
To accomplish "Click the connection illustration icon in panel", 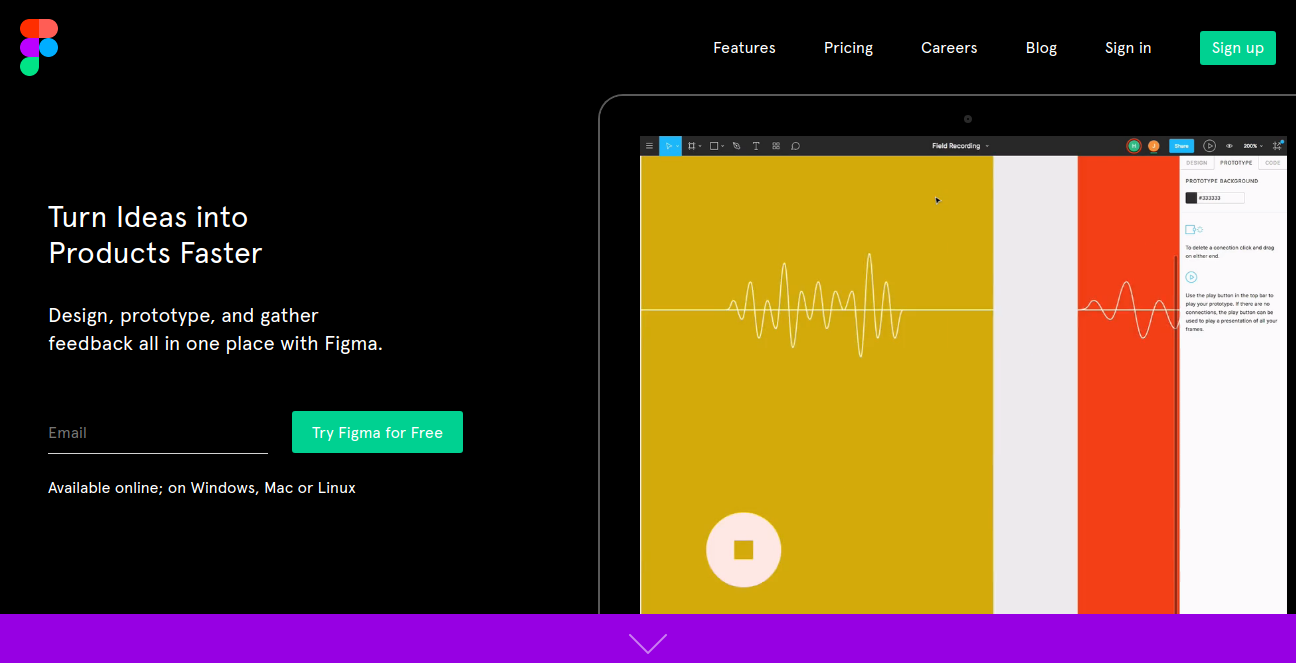I will 1194,230.
